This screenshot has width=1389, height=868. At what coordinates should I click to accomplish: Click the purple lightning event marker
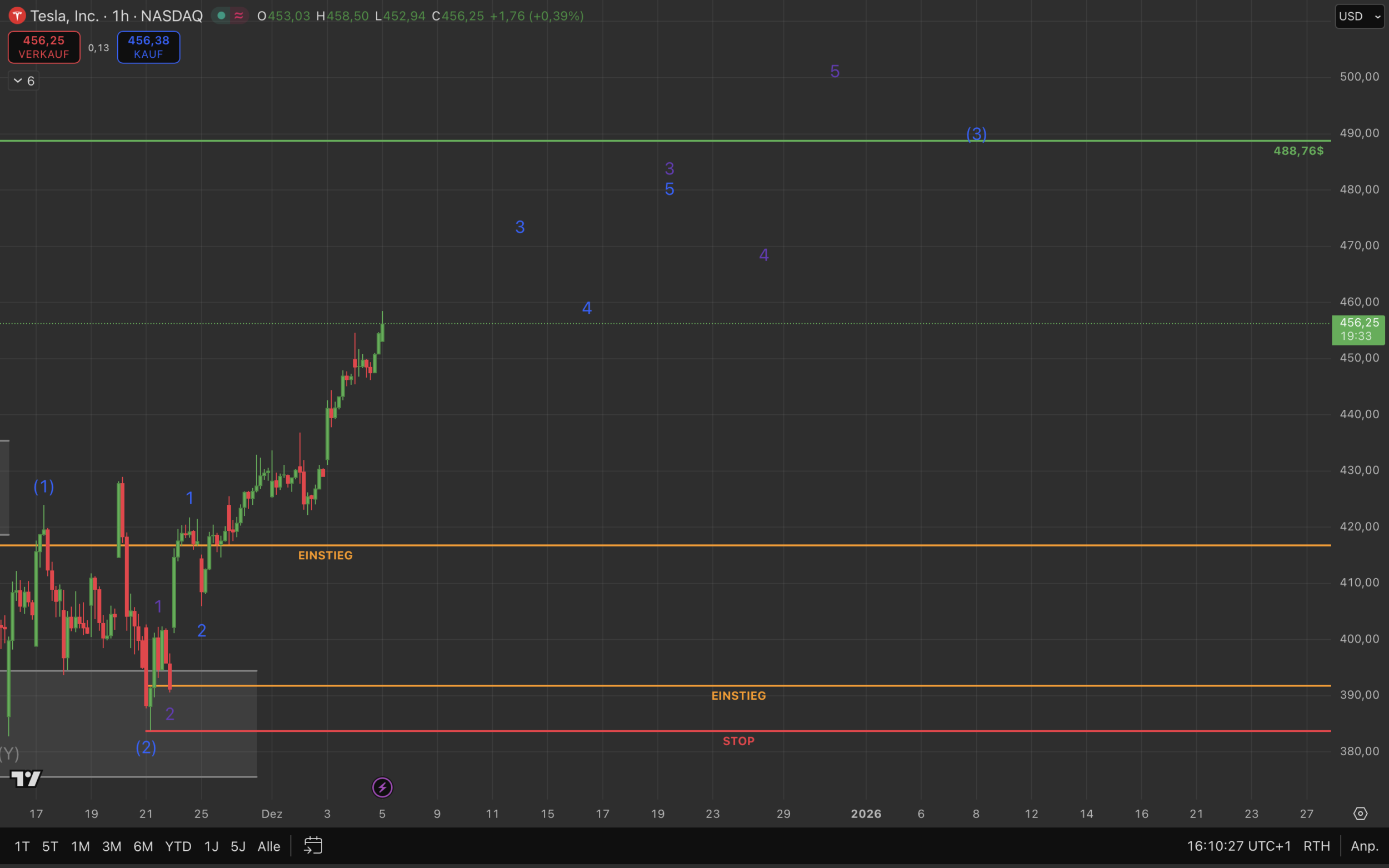tap(382, 787)
